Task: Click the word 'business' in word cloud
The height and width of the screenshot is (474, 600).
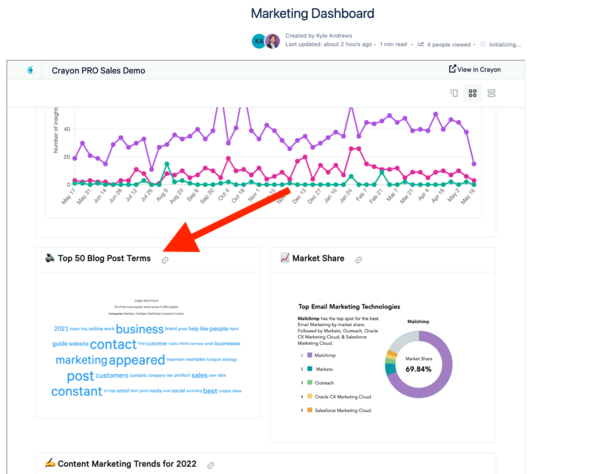Action: point(139,329)
